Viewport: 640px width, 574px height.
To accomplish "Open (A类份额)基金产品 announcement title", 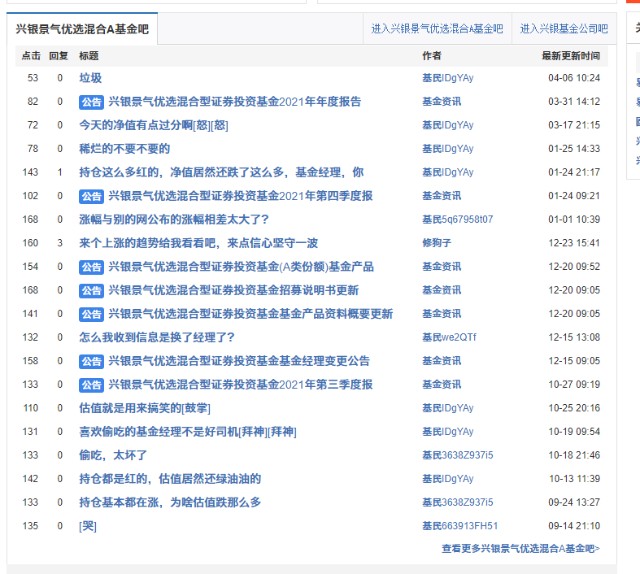I will (x=241, y=267).
